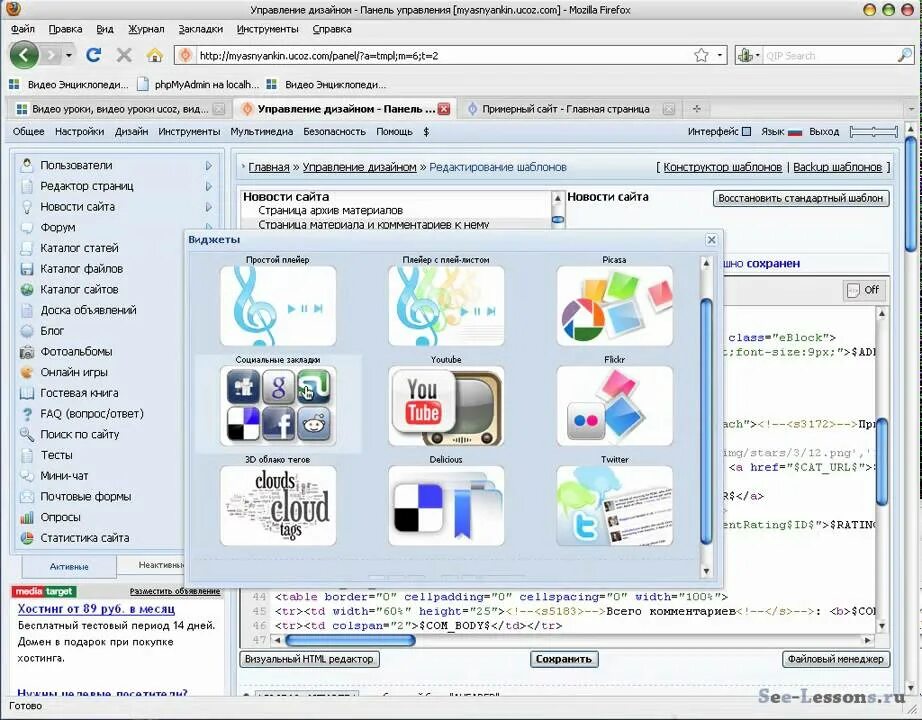
Task: Expand the Редактор страниц submenu arrow
Action: (x=209, y=186)
